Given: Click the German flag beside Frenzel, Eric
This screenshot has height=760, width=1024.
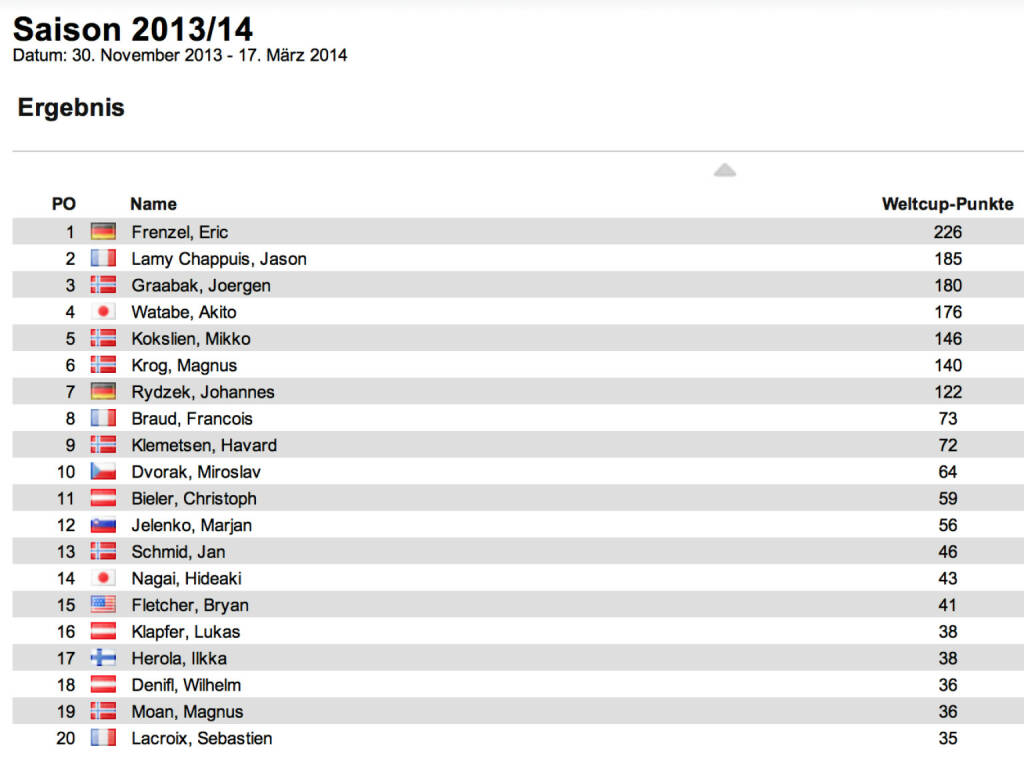Looking at the screenshot, I should (103, 232).
